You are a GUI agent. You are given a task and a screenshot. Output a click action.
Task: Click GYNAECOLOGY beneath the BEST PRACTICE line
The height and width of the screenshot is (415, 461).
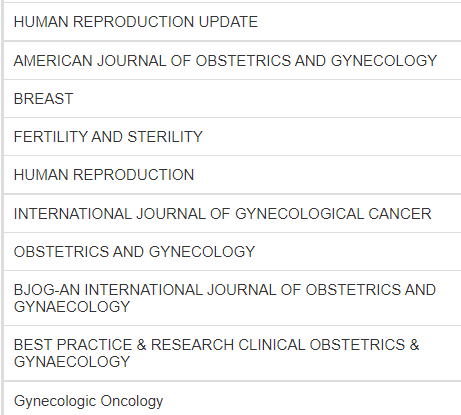coord(72,362)
